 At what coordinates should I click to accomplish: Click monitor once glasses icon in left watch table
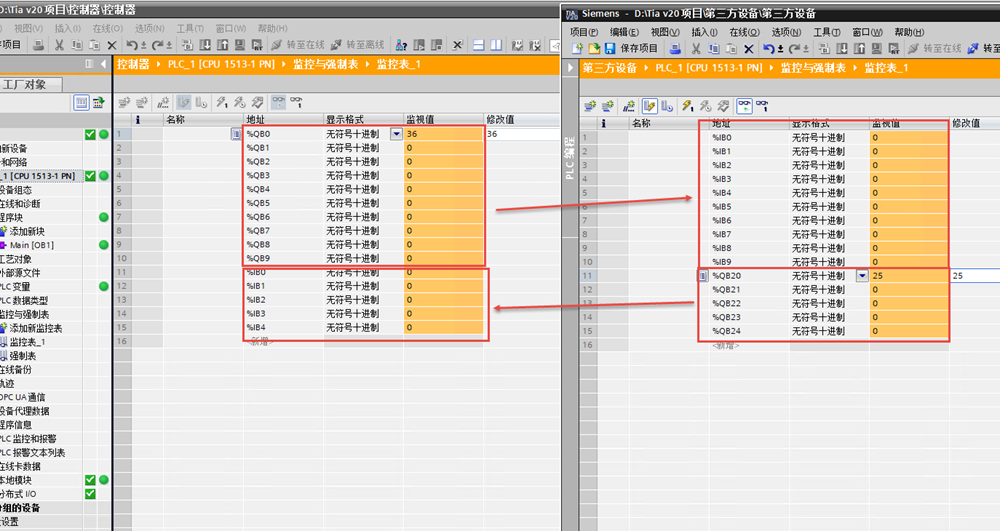pyautogui.click(x=297, y=102)
